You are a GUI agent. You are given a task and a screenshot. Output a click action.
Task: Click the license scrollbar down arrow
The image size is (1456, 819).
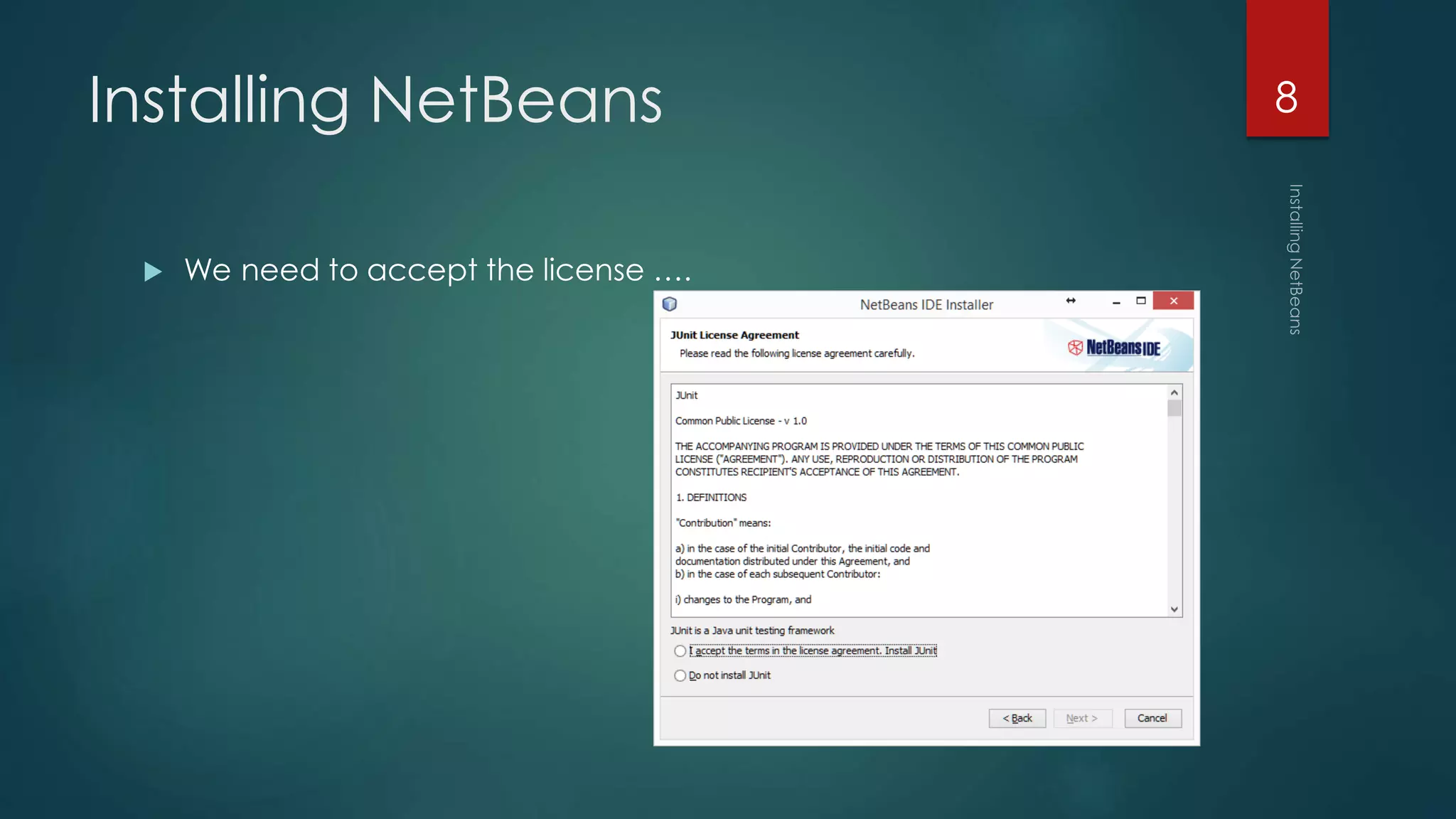click(1174, 609)
